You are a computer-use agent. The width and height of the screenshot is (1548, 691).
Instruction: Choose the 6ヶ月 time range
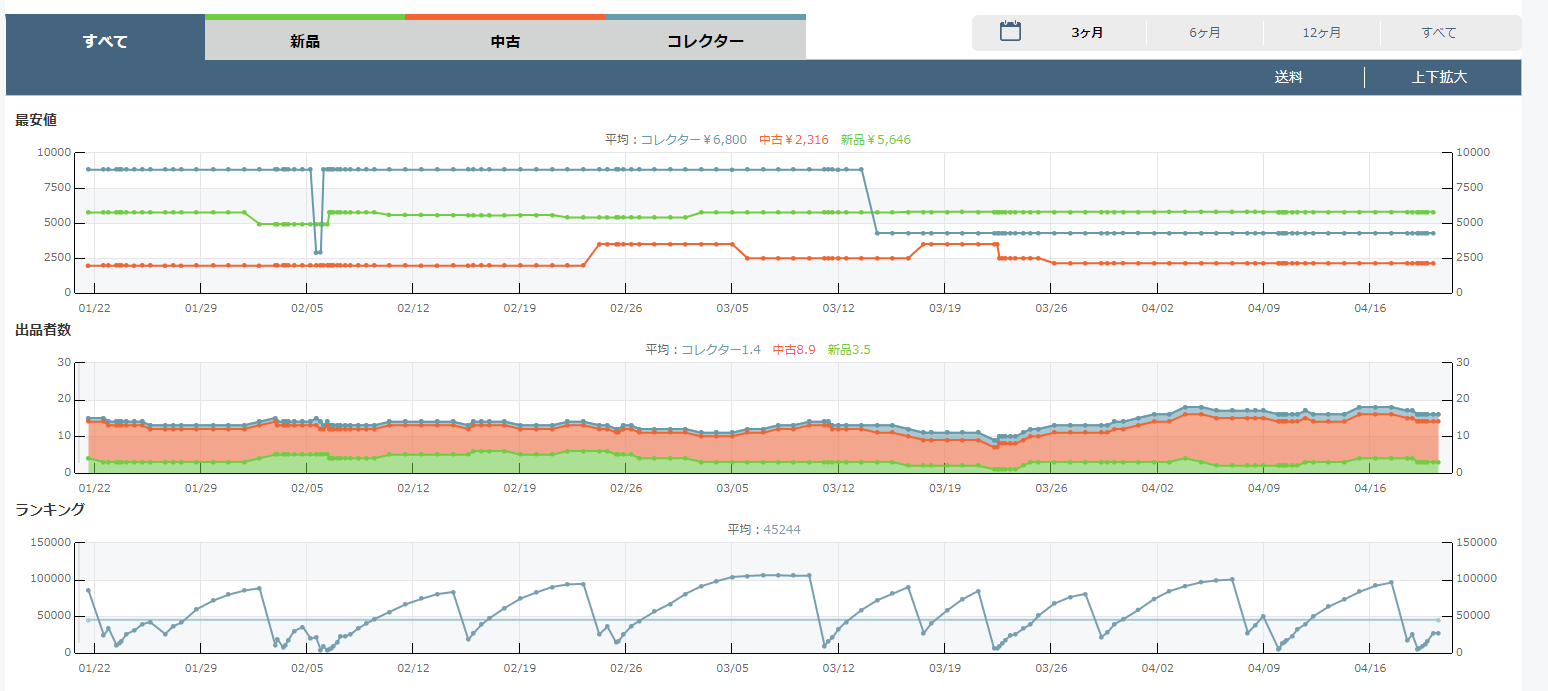(1204, 33)
